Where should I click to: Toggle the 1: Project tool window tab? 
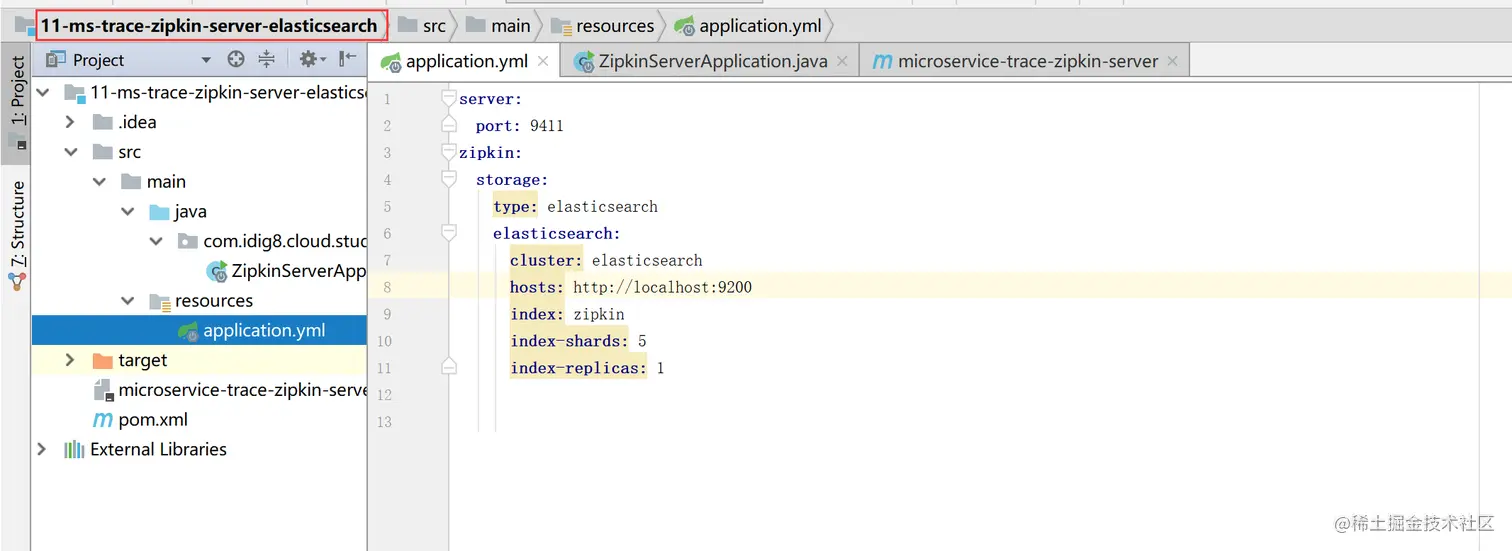(x=16, y=102)
